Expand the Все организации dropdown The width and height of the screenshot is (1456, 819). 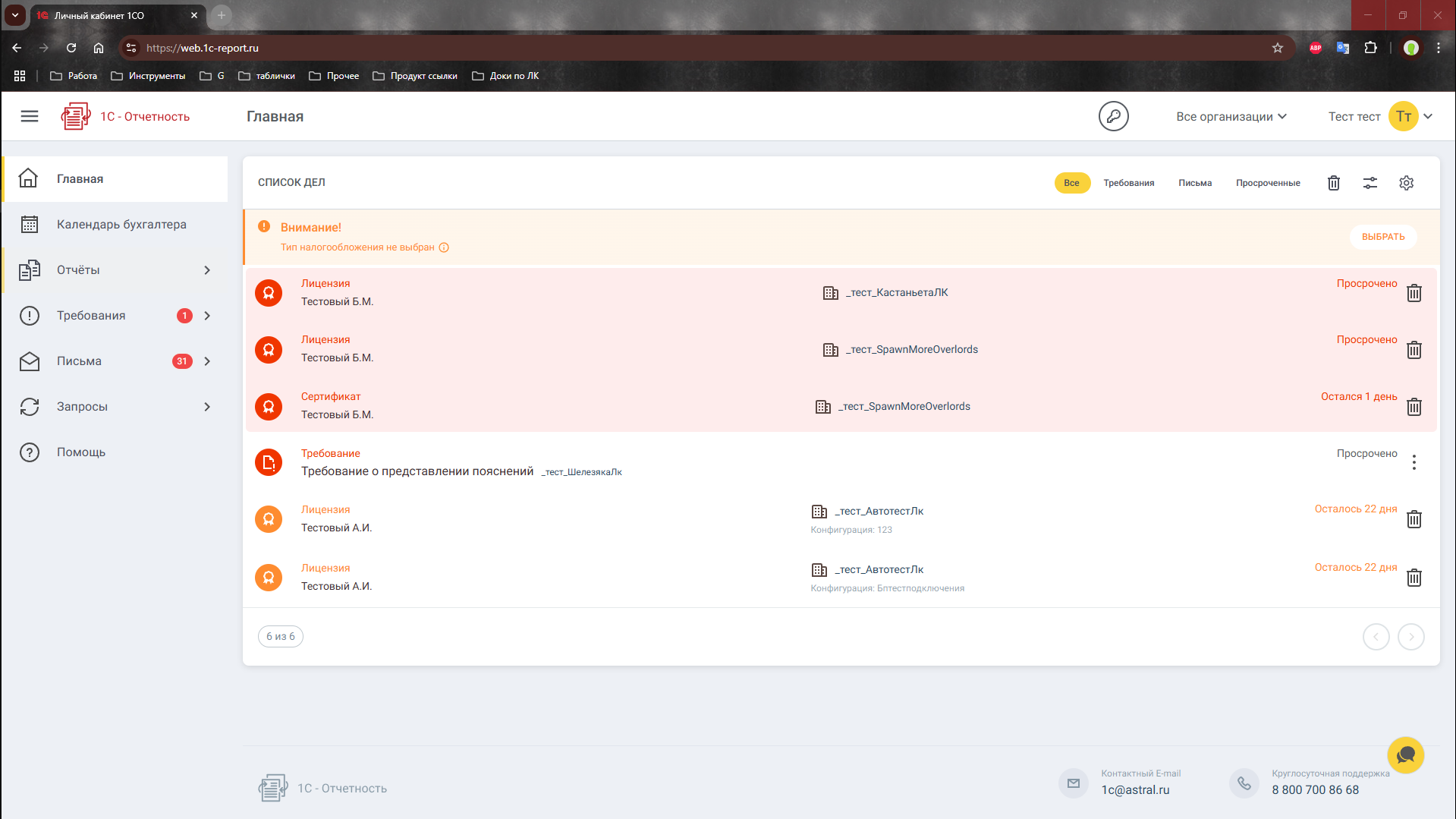1231,116
